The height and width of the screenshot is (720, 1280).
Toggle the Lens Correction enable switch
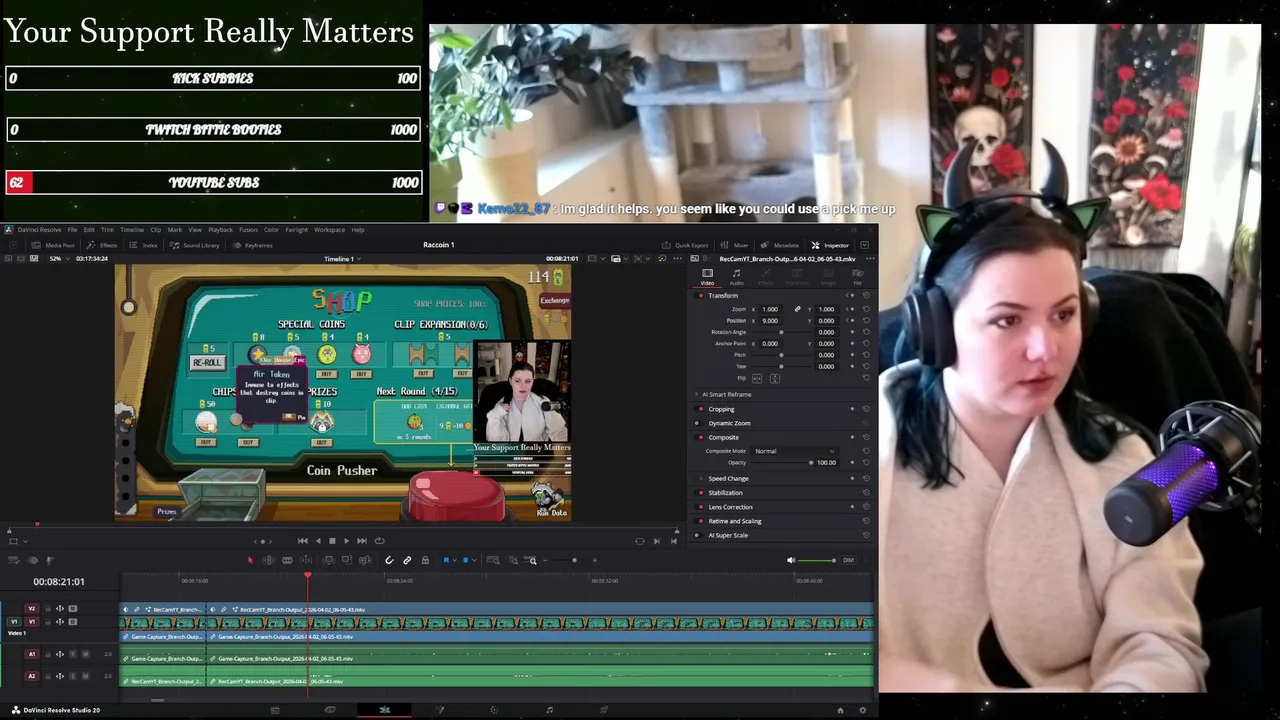click(701, 507)
